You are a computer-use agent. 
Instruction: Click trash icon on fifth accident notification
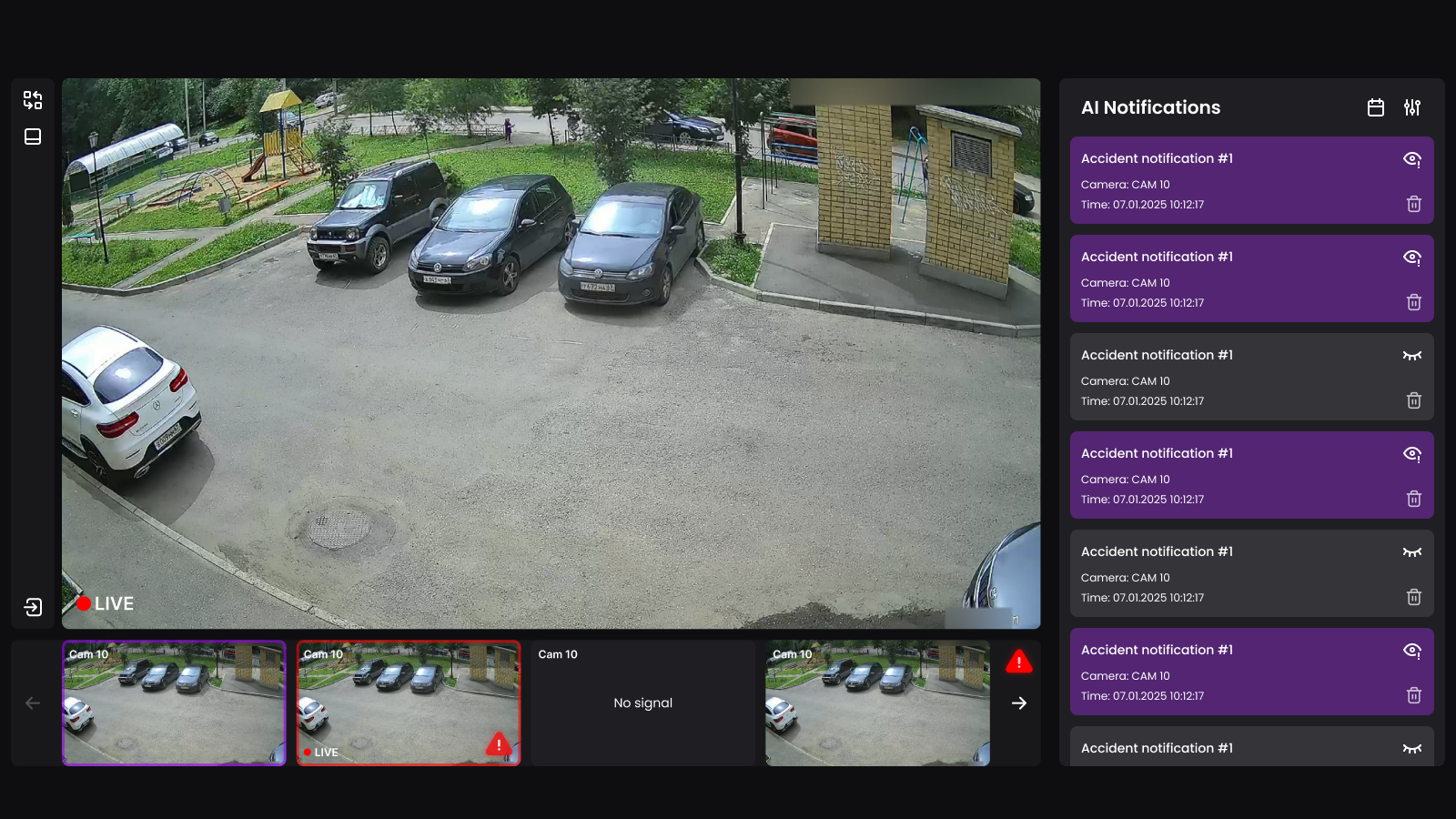(x=1413, y=597)
